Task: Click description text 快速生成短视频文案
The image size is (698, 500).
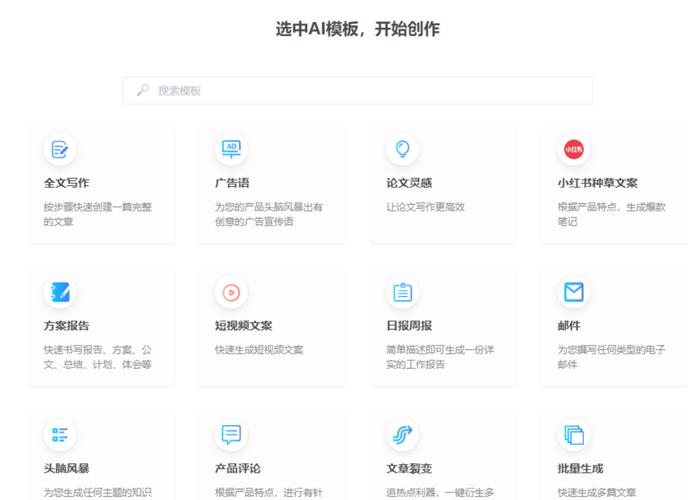Action: coord(259,350)
